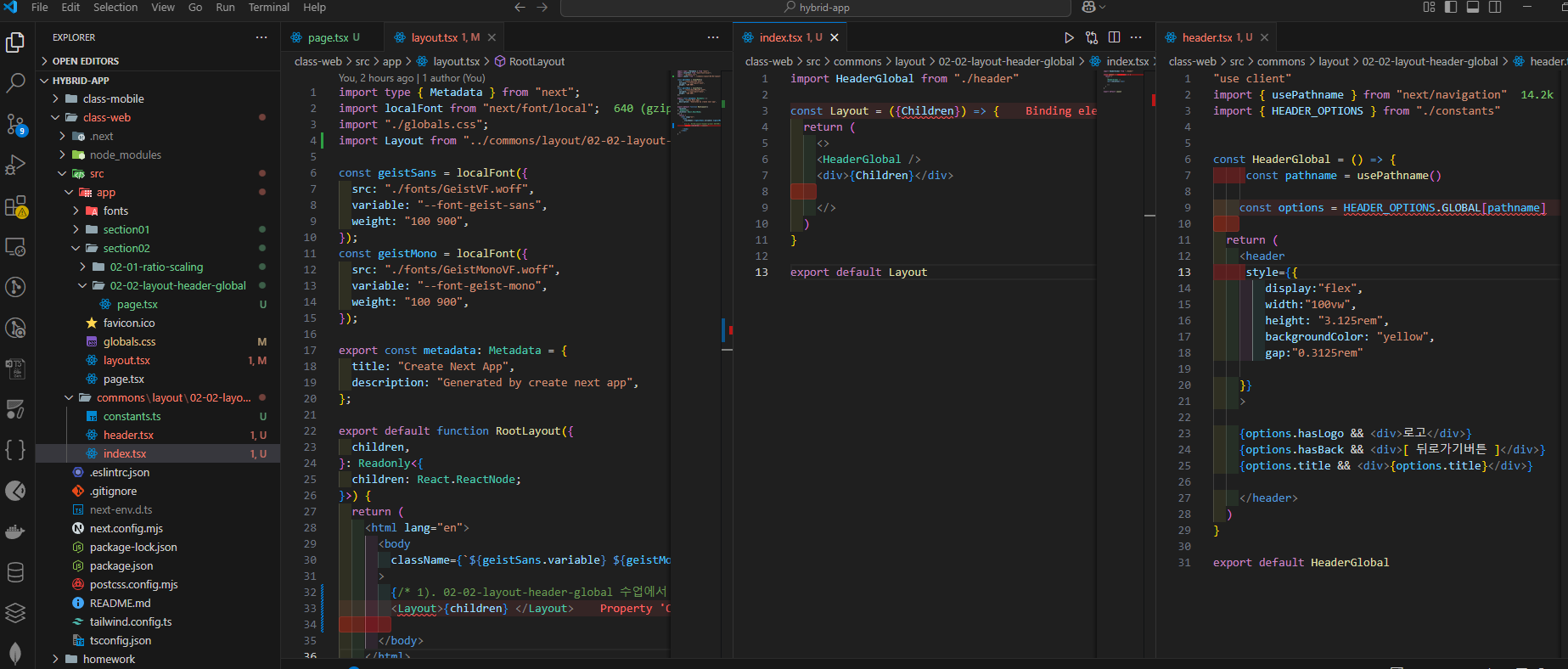Open the database cylinder icon view

[15, 573]
